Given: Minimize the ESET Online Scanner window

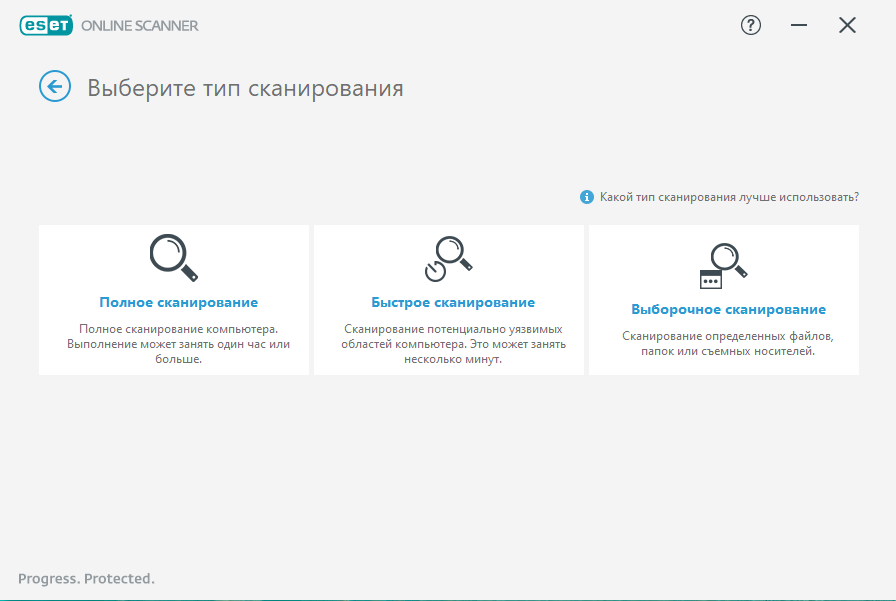Looking at the screenshot, I should click(798, 26).
